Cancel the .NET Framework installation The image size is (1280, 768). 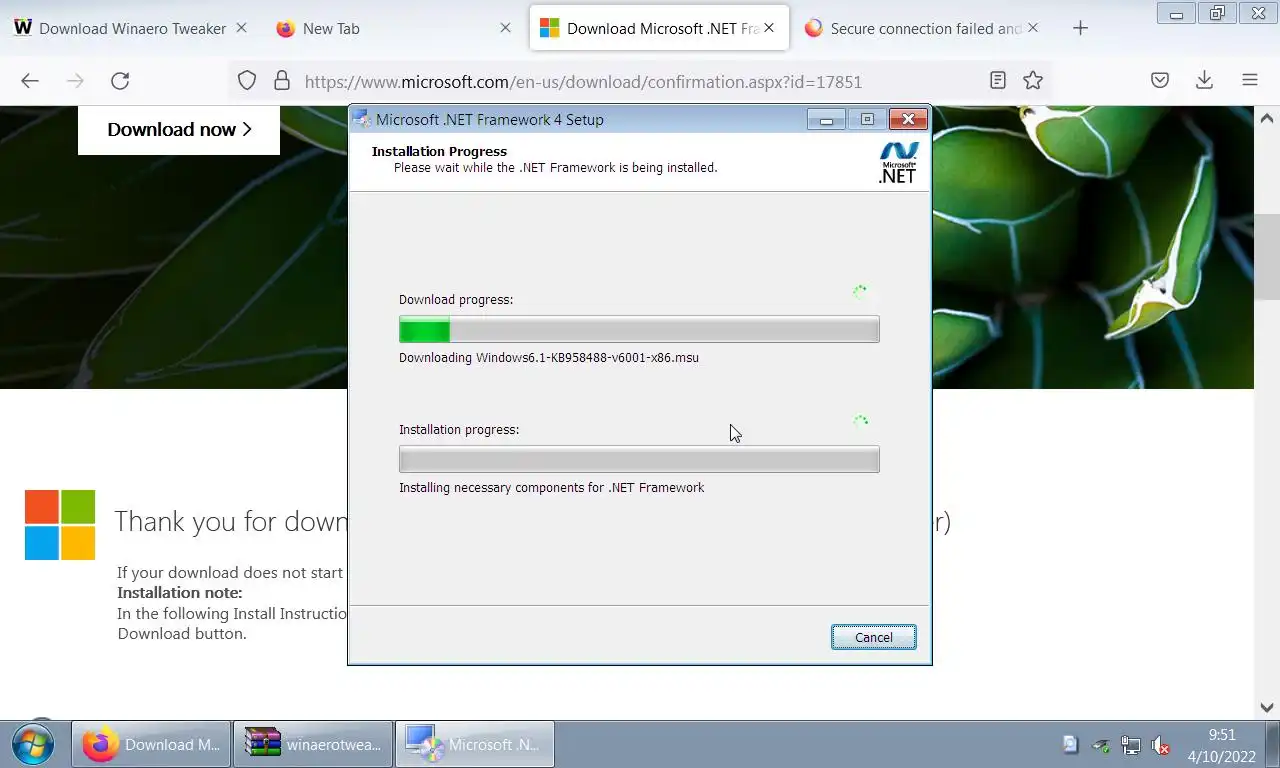coord(873,637)
